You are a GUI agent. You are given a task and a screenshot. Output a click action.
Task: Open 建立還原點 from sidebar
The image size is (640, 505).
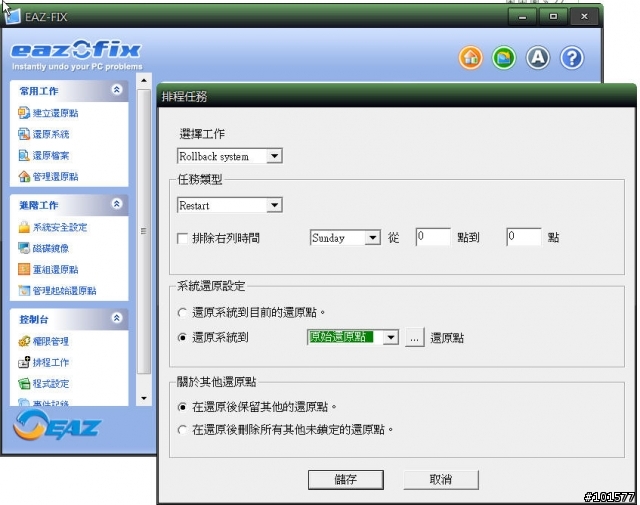point(56,113)
